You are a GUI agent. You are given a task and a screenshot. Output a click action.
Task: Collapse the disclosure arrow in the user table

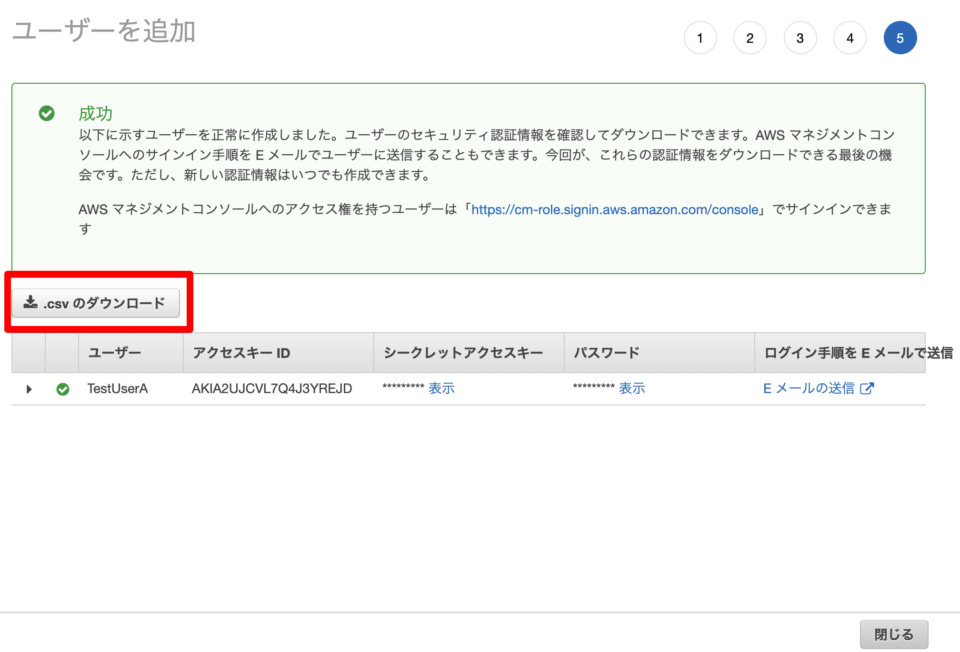click(29, 388)
